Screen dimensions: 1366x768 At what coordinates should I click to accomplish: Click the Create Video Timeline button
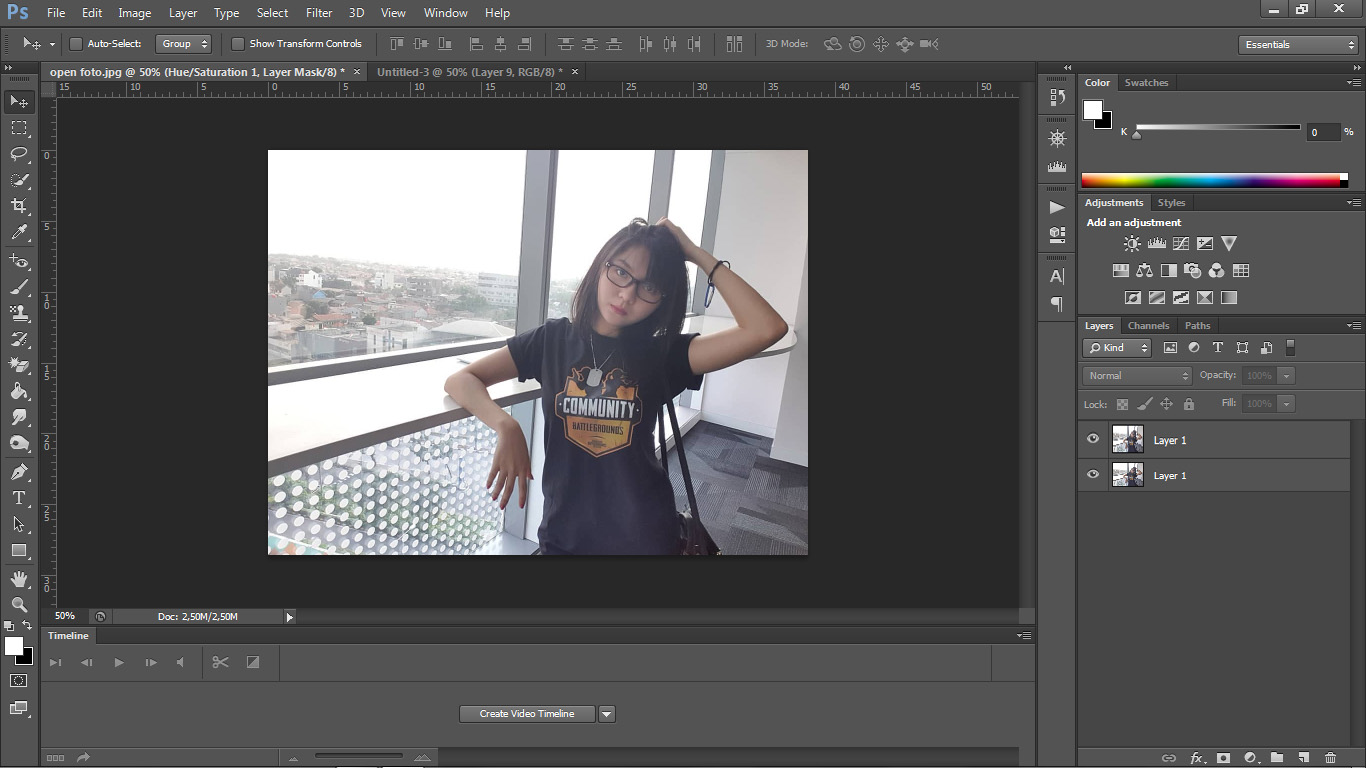click(x=527, y=714)
